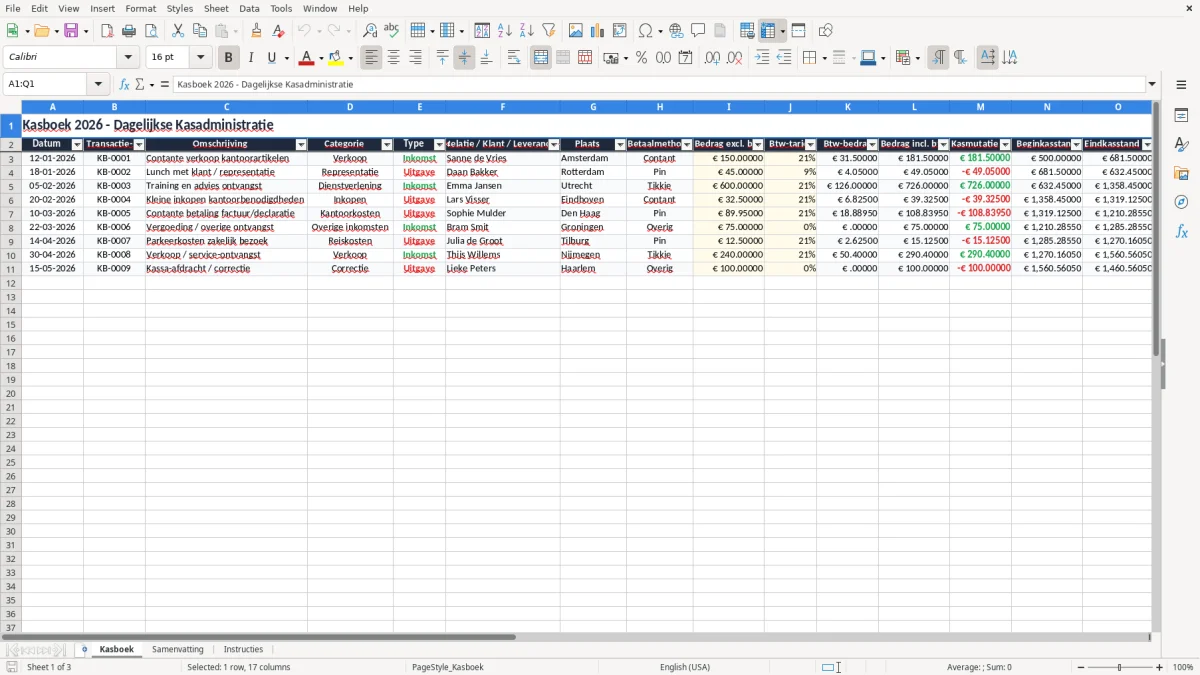Image resolution: width=1200 pixels, height=675 pixels.
Task: Clear direct formatting
Action: pyautogui.click(x=279, y=31)
